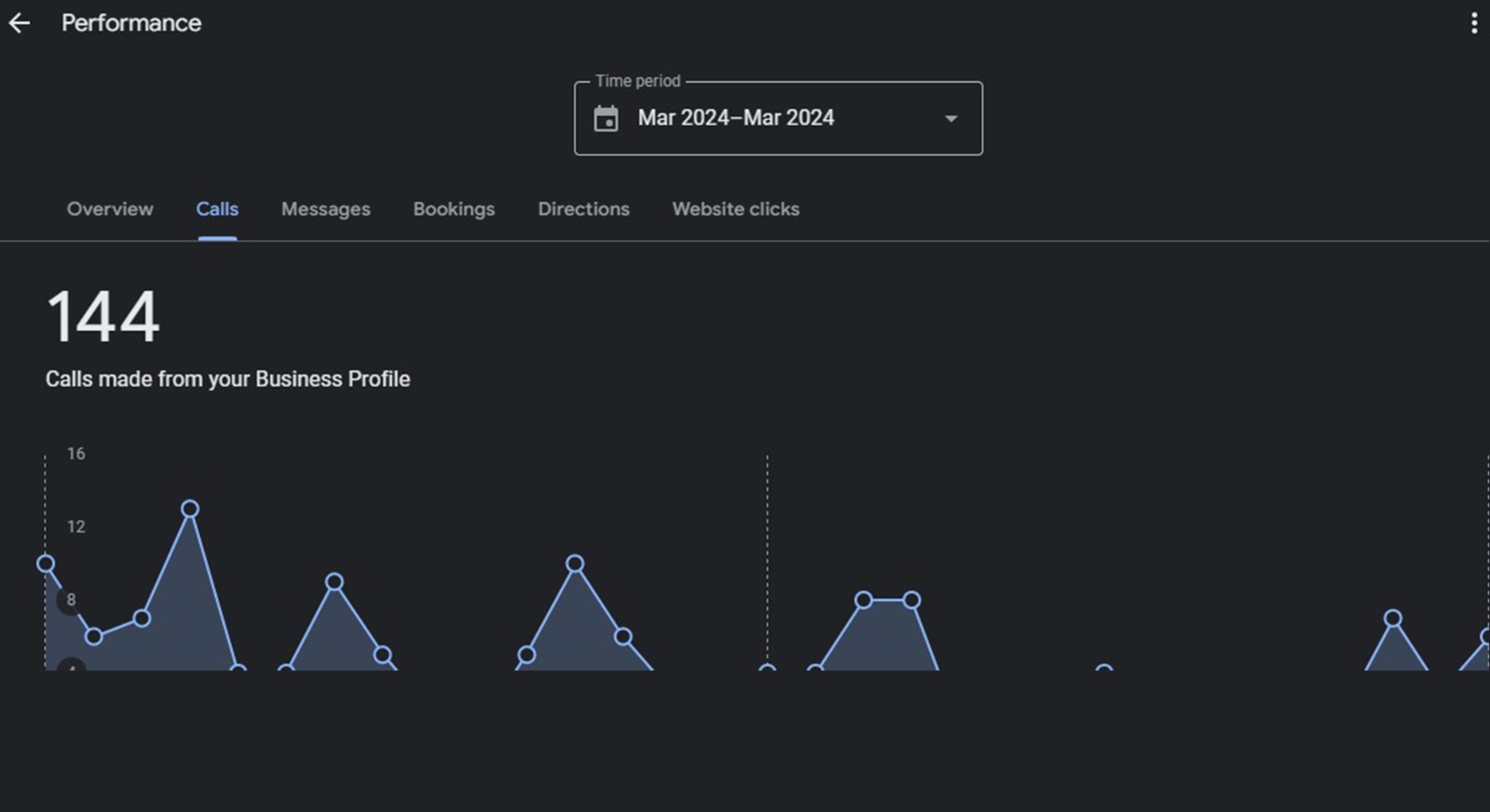Click the left point of the flat-topped peak
This screenshot has width=1490, height=812.
click(x=863, y=601)
